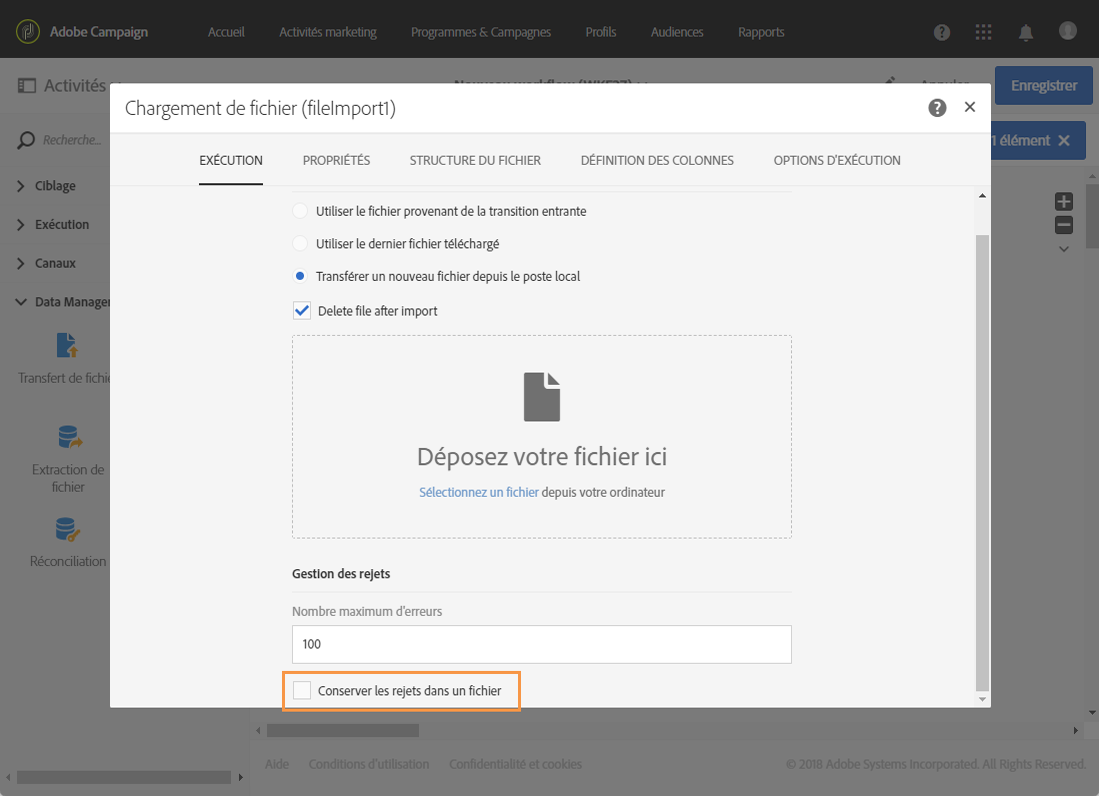This screenshot has height=796, width=1099.
Task: Click the Nombre maximum d'erreurs field
Action: [x=542, y=644]
